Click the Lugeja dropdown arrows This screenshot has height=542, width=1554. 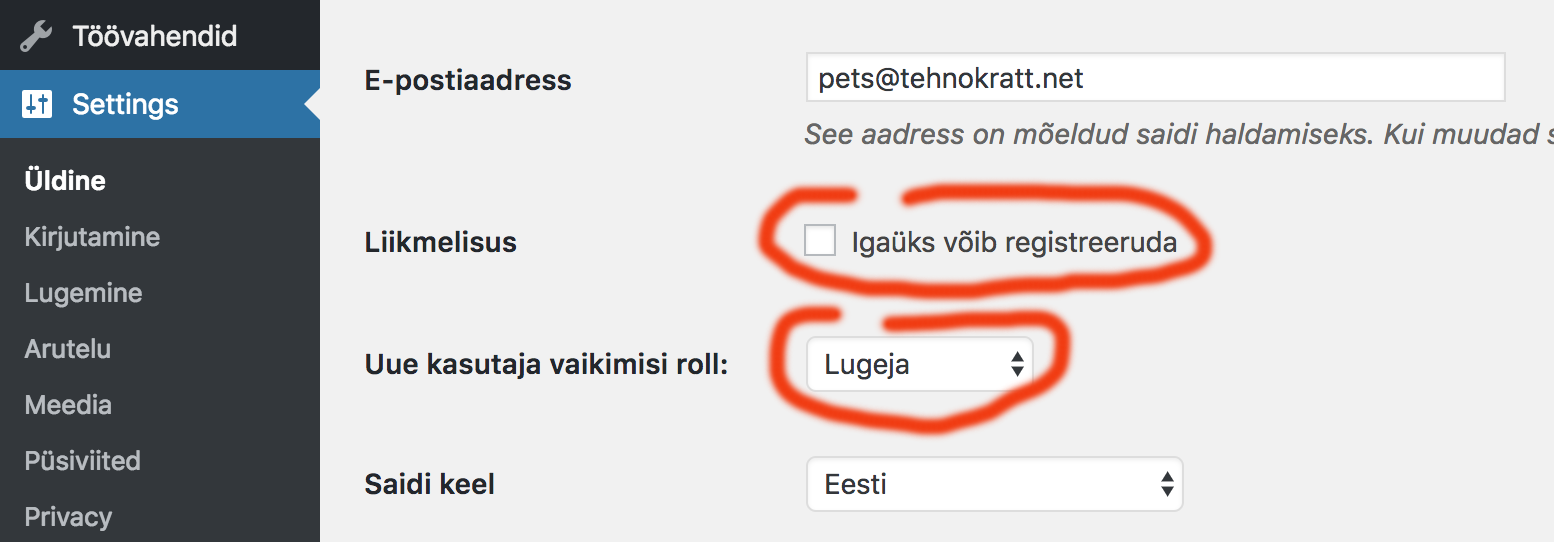[1016, 364]
